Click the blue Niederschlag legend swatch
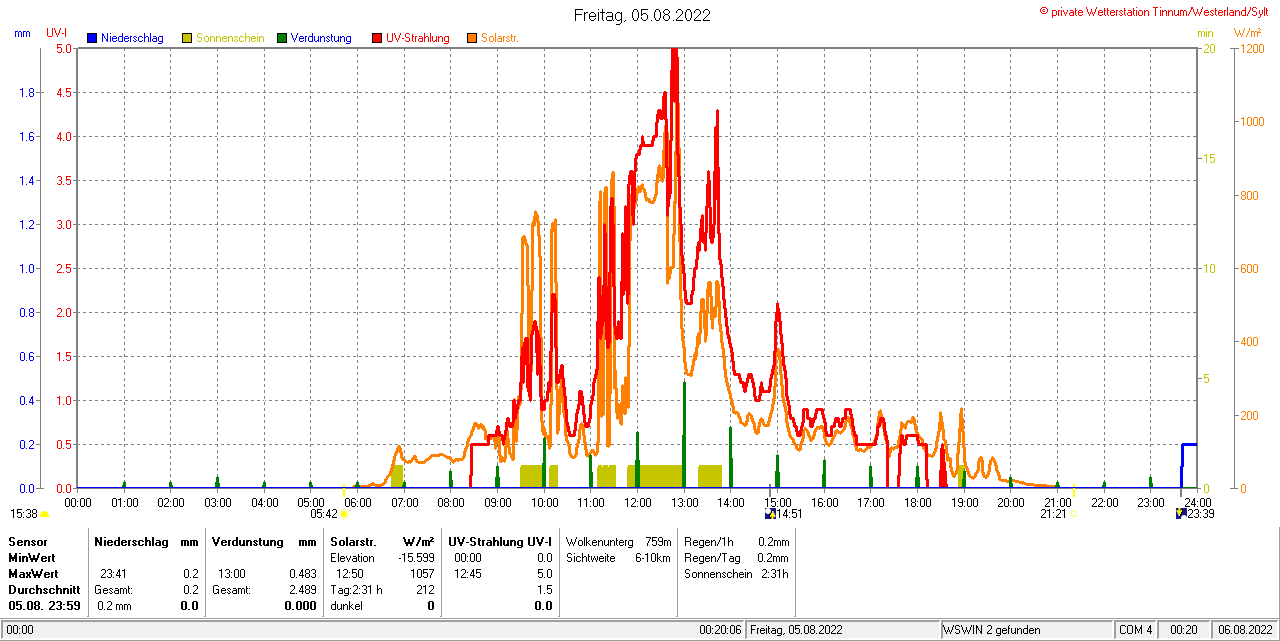1280x641 pixels. (92, 38)
